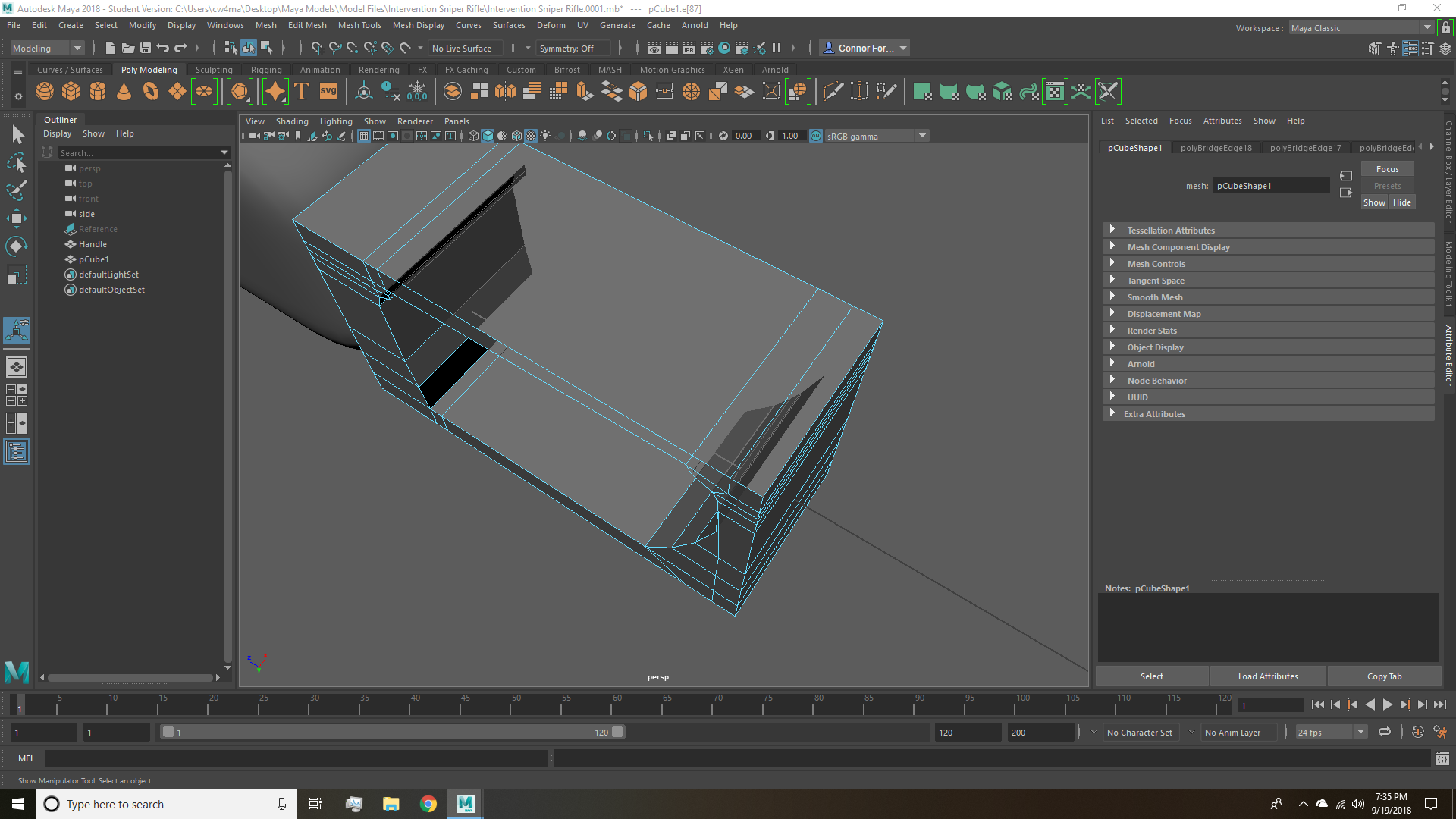
Task: Toggle viewport lighting with the light bulb icon
Action: 544,136
